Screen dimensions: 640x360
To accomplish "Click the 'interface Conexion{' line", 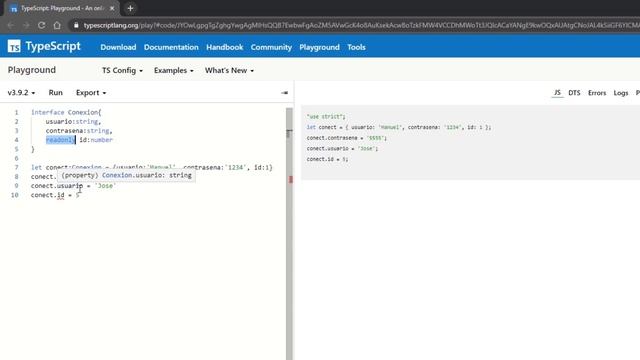I will [66, 112].
